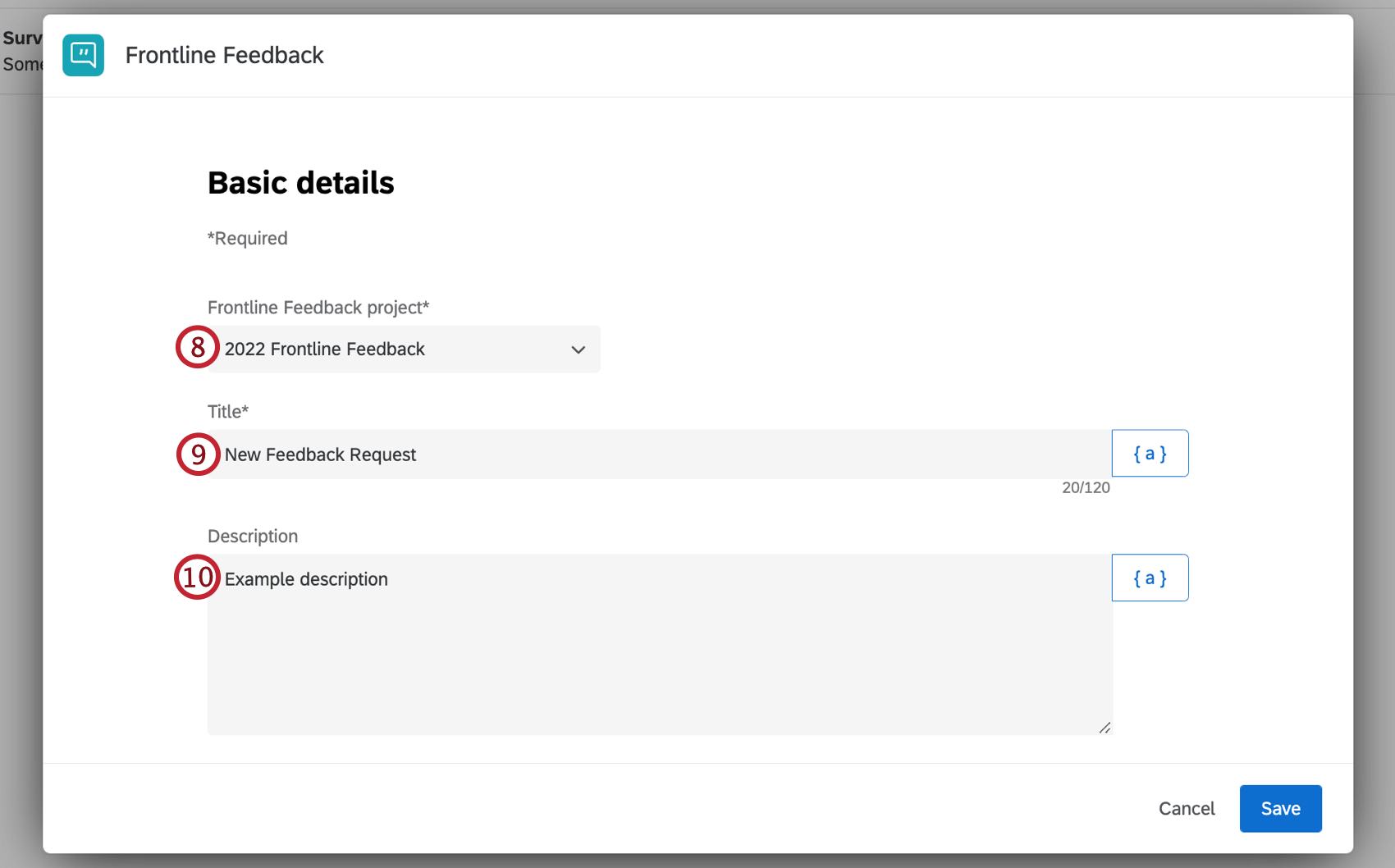Click the red circled number 9 marker

197,455
